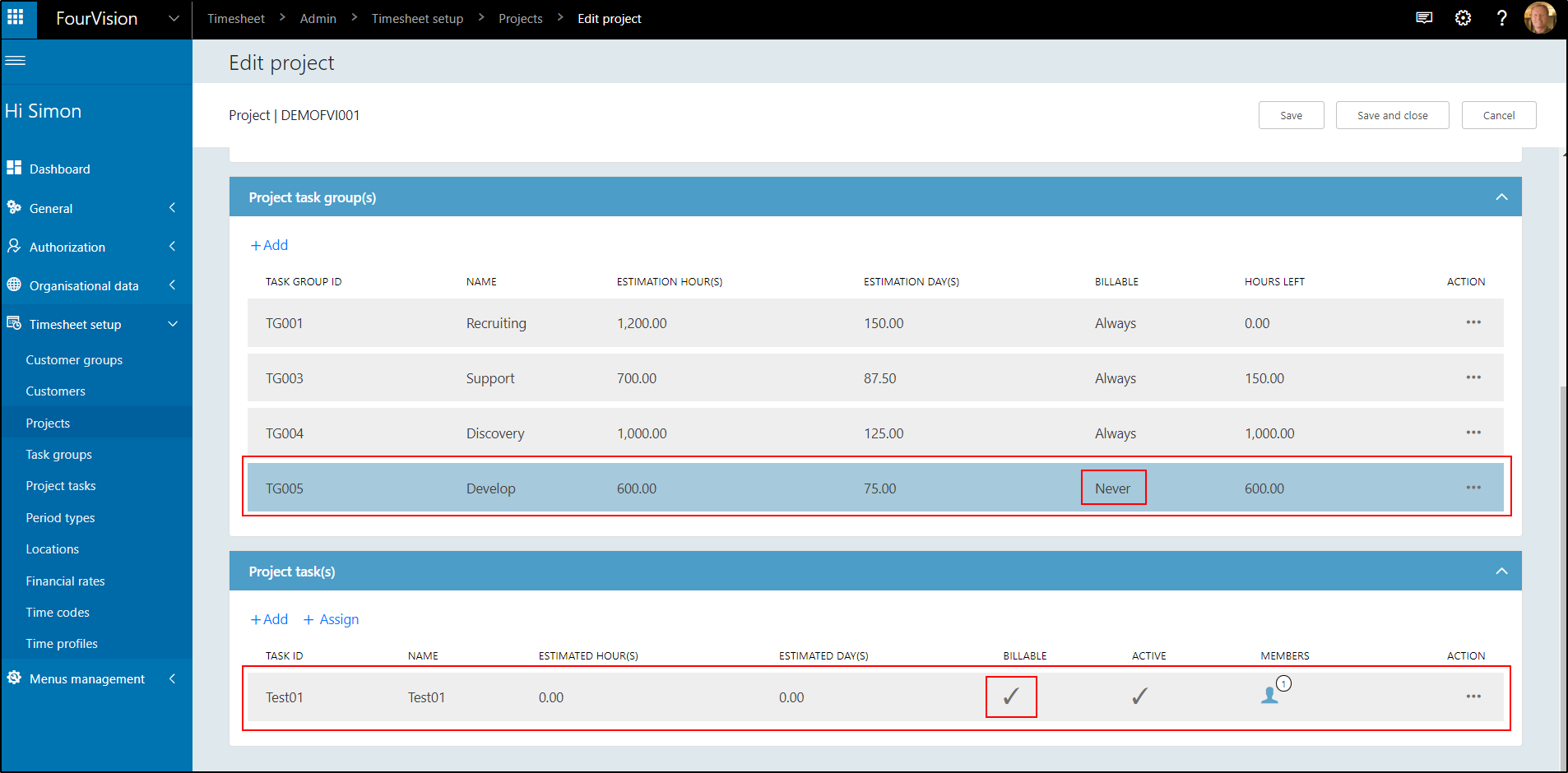Viewport: 1568px width, 773px height.
Task: Open Time codes in sidebar
Action: click(x=58, y=613)
